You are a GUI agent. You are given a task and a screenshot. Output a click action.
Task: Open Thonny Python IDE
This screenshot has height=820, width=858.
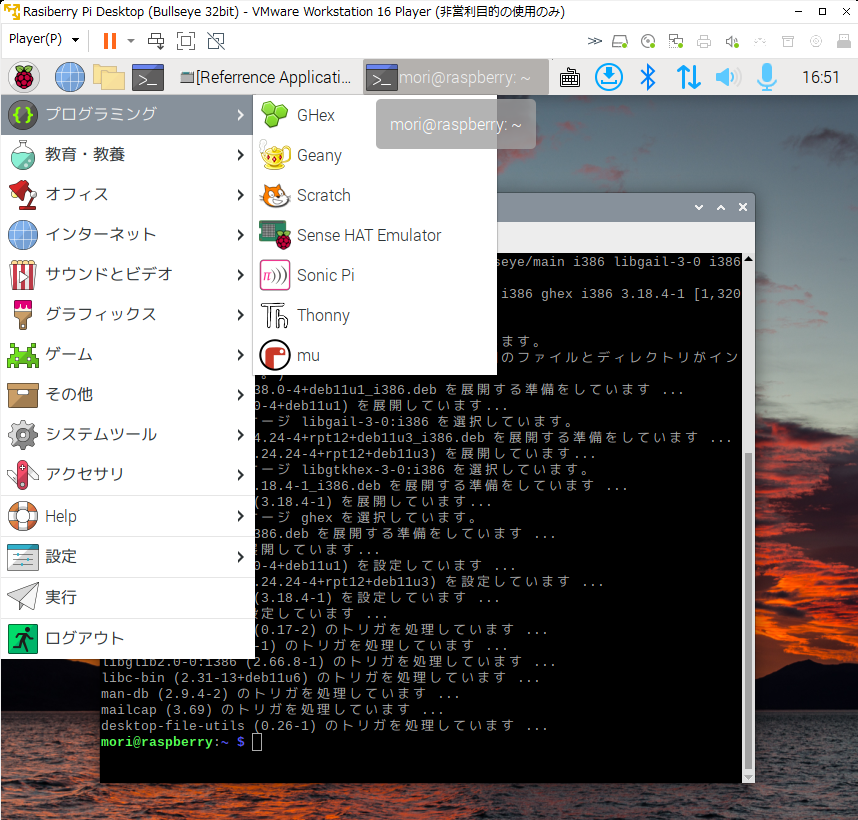tap(375, 316)
